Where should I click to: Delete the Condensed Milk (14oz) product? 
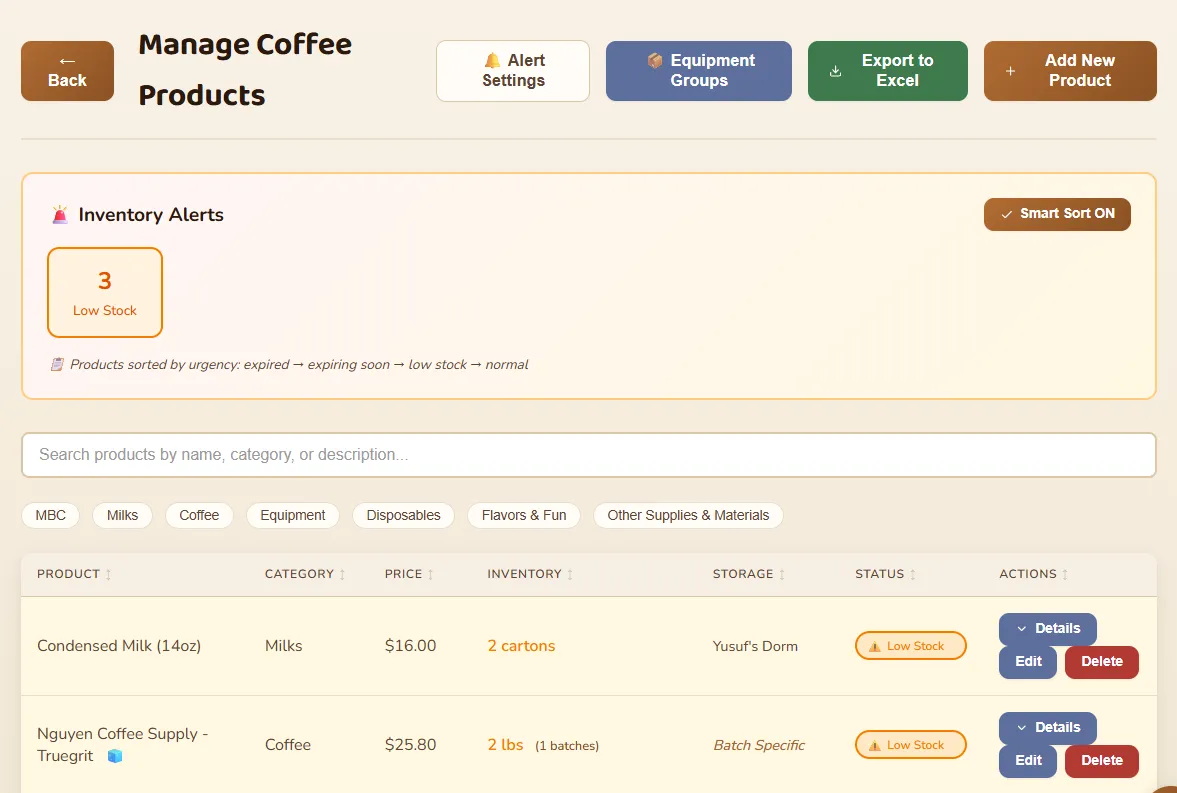tap(1101, 662)
